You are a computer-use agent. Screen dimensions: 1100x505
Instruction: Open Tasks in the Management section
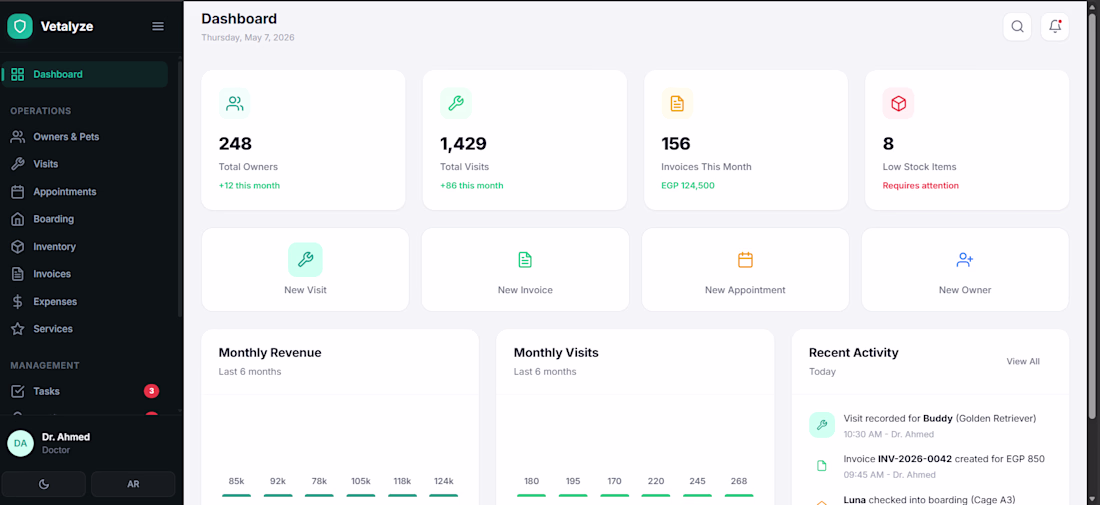click(x=85, y=391)
